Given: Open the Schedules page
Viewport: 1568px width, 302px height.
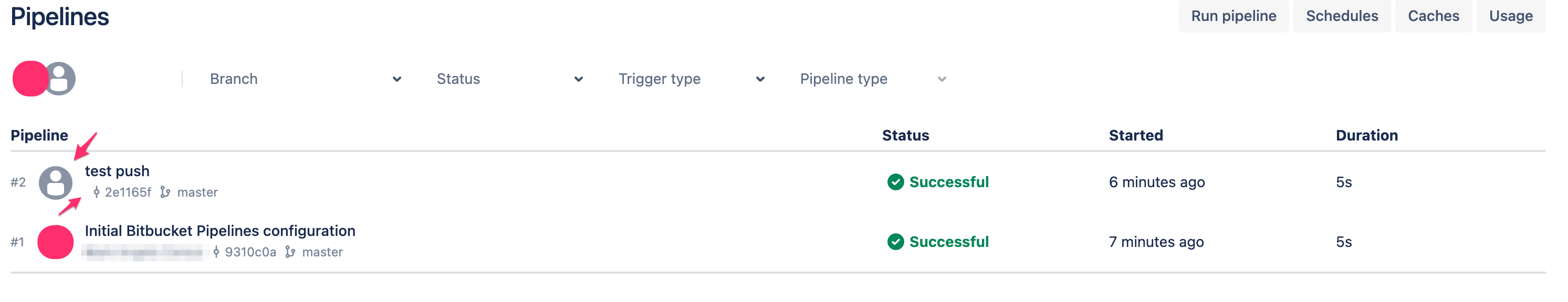Looking at the screenshot, I should [1342, 16].
